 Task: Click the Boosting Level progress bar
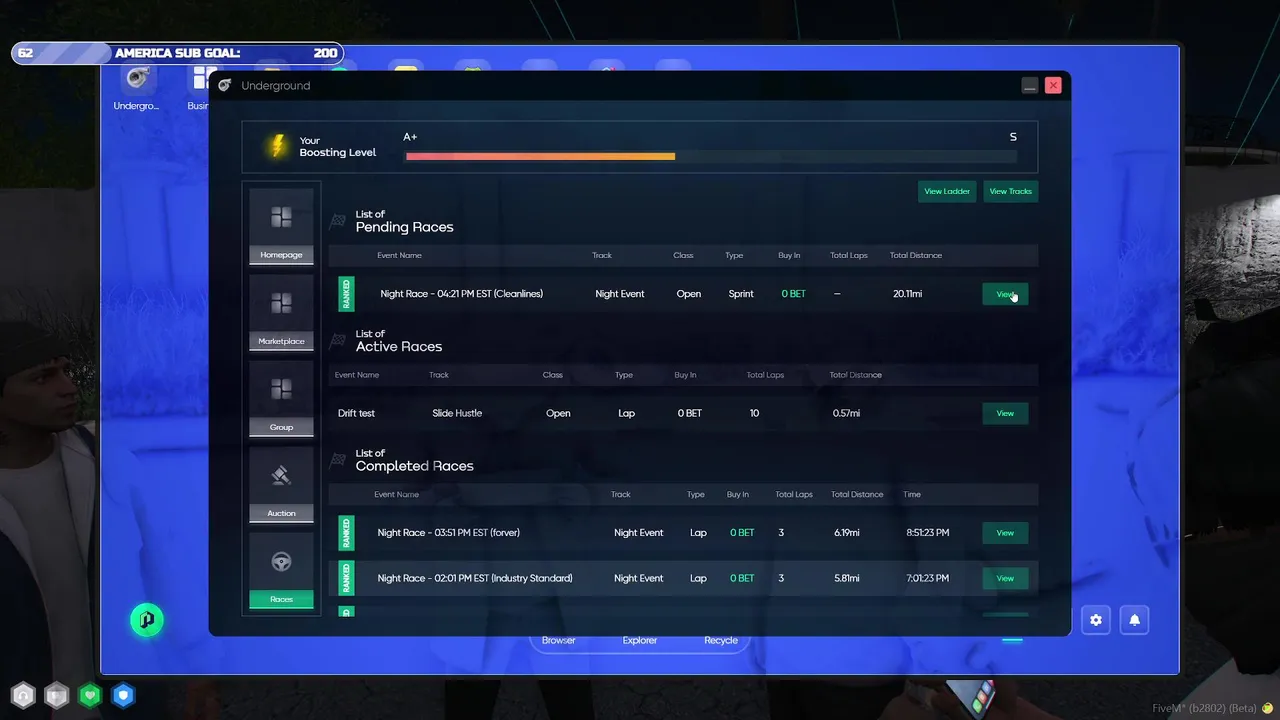click(x=711, y=156)
